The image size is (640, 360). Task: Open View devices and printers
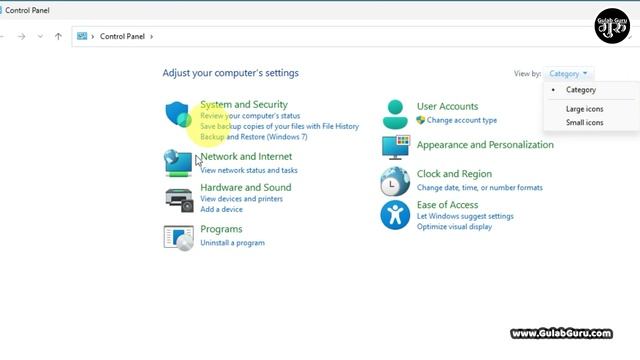[x=242, y=199]
